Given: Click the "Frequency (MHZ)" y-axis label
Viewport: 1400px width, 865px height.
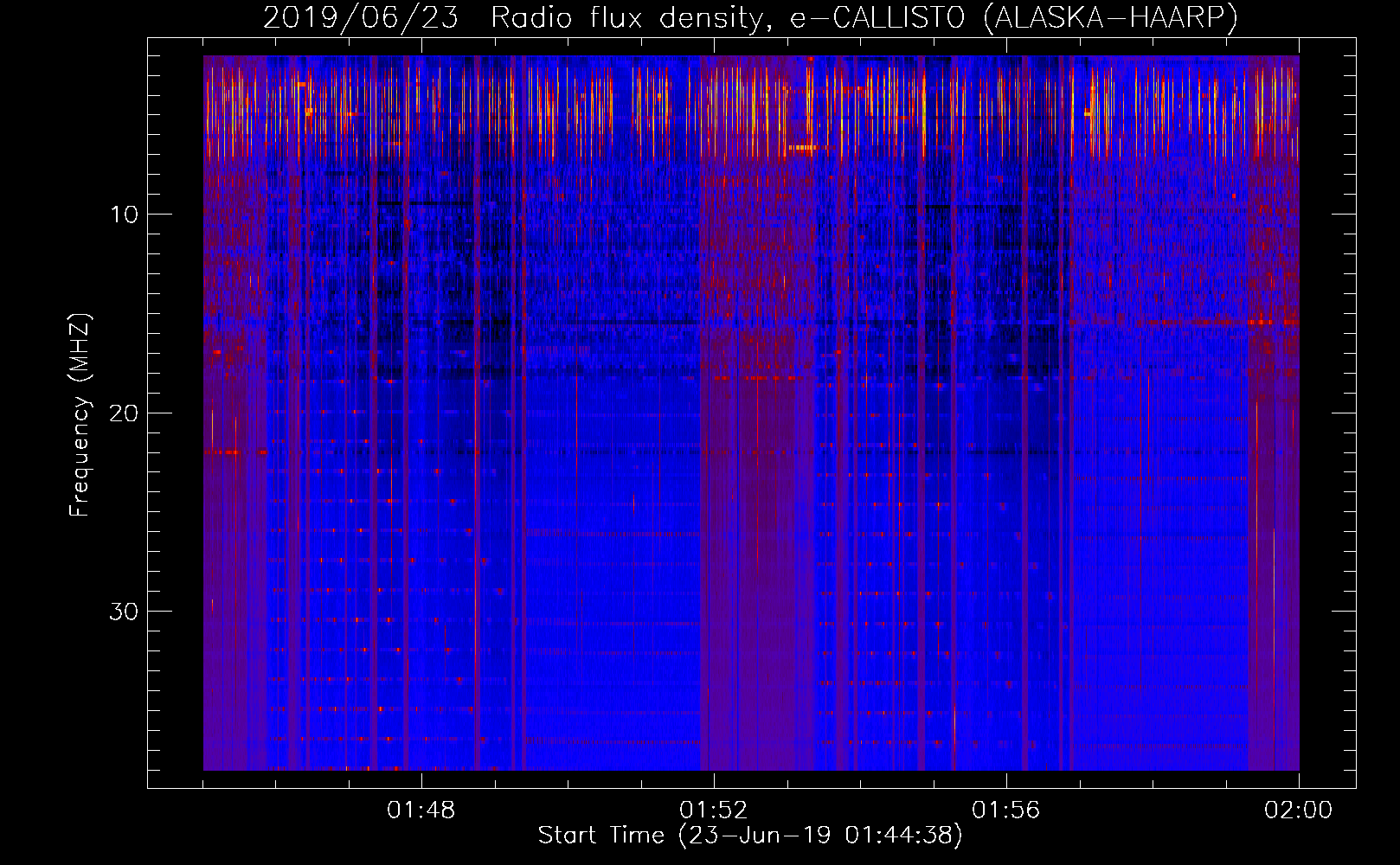Looking at the screenshot, I should (80, 415).
